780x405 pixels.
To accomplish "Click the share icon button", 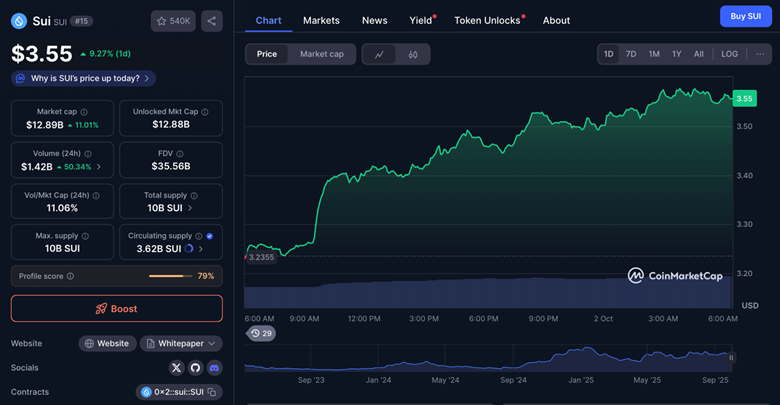I will pos(211,21).
